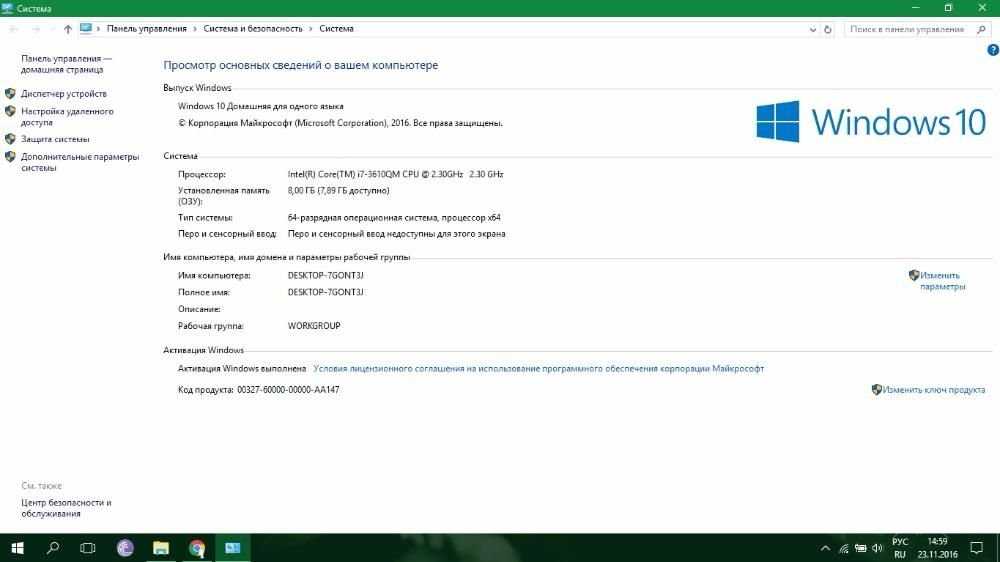This screenshot has height=562, width=1000.
Task: Open File Explorer from the taskbar
Action: (161, 548)
